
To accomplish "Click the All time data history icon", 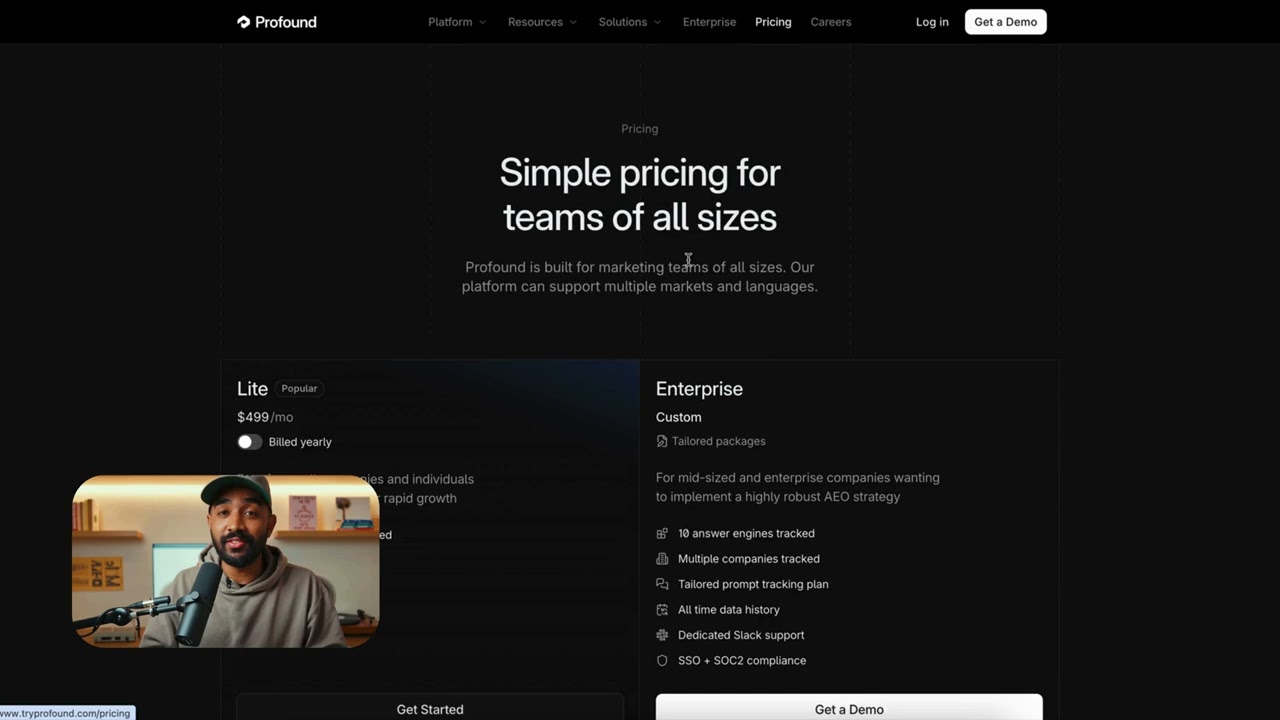I will tap(662, 610).
